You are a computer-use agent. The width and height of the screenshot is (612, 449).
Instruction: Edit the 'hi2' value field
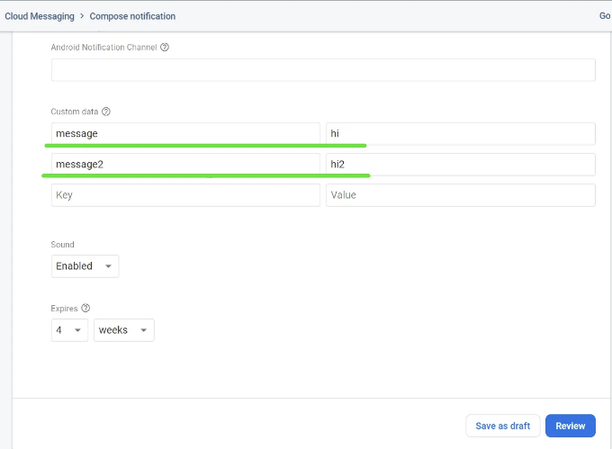461,164
